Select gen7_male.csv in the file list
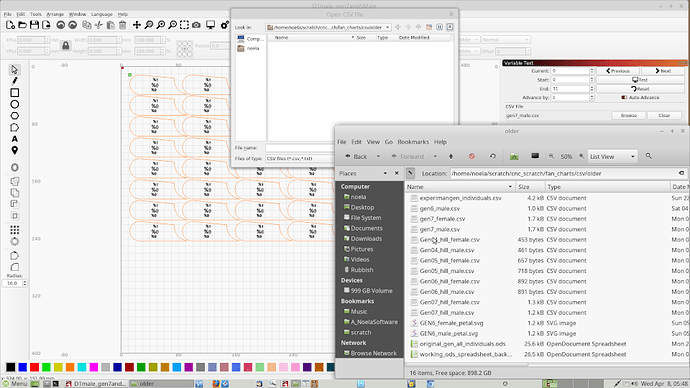The height and width of the screenshot is (388, 690). click(440, 229)
